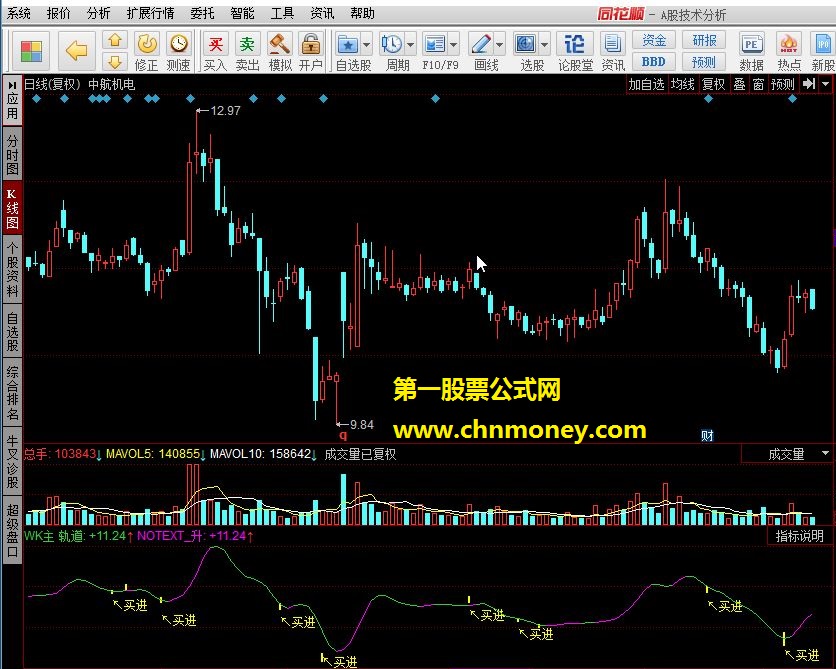Switch to 个股资料 sidebar tab
The image size is (836, 669).
(x=12, y=269)
